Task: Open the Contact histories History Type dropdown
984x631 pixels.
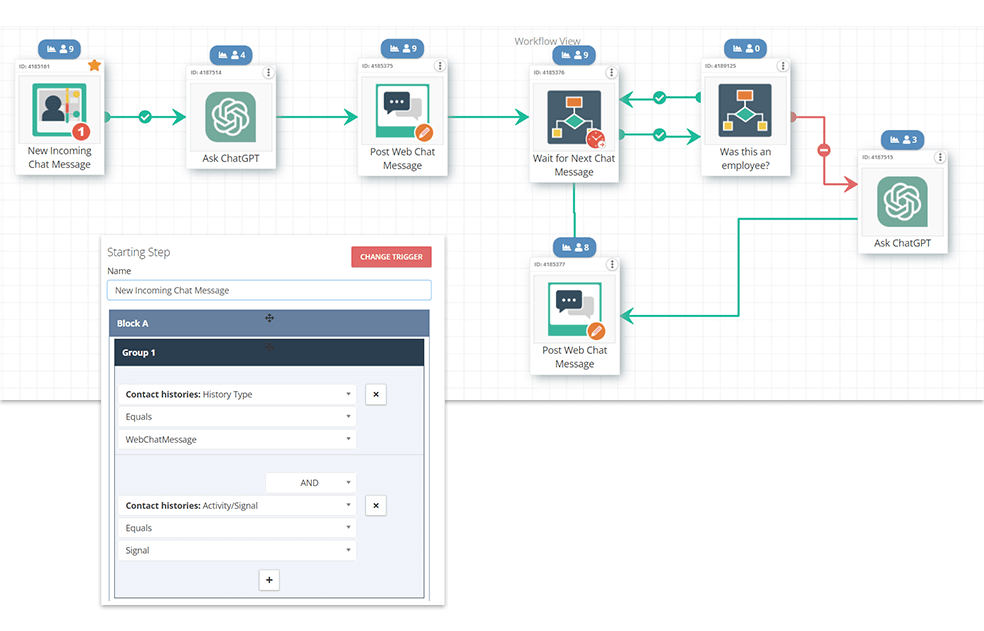Action: click(237, 394)
